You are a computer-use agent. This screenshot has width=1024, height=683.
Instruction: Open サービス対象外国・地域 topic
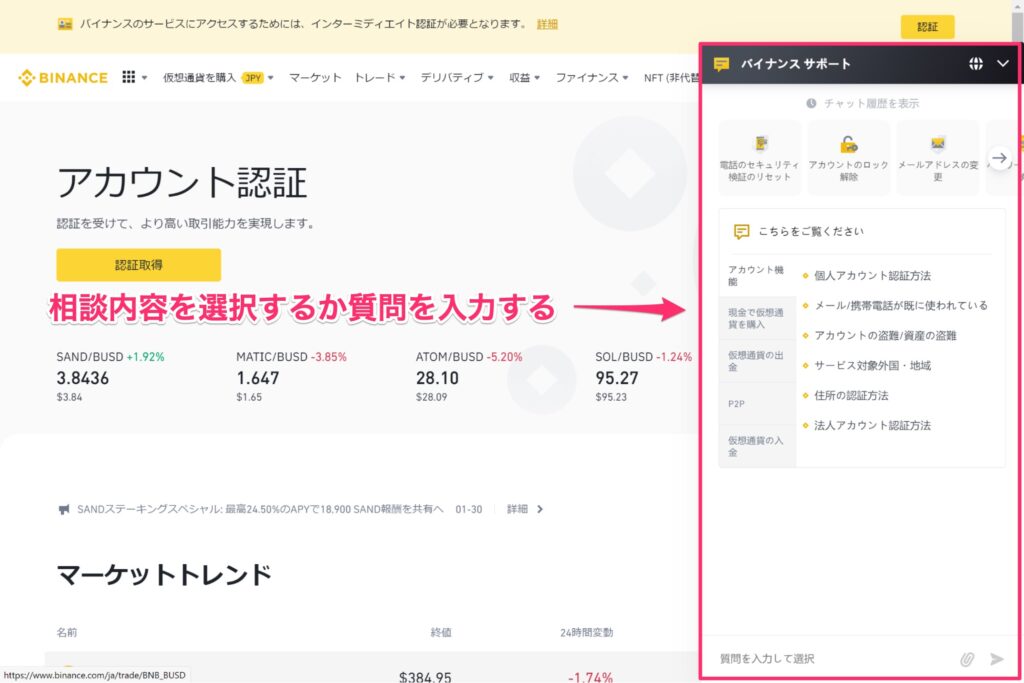tap(872, 366)
